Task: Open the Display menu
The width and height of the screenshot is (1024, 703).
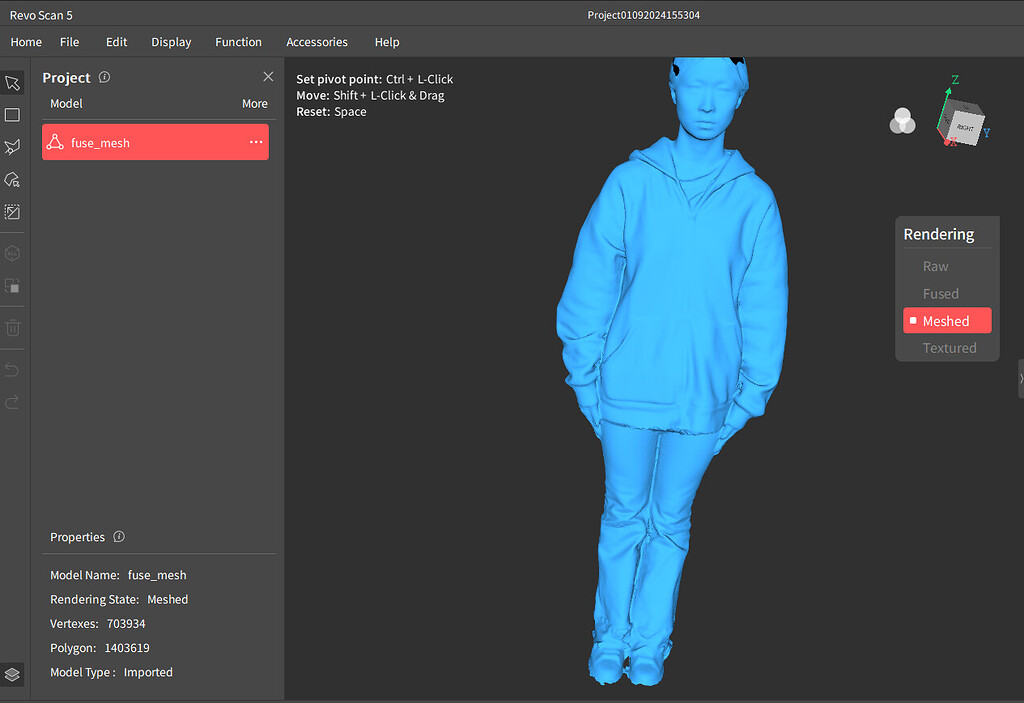Action: pyautogui.click(x=171, y=42)
